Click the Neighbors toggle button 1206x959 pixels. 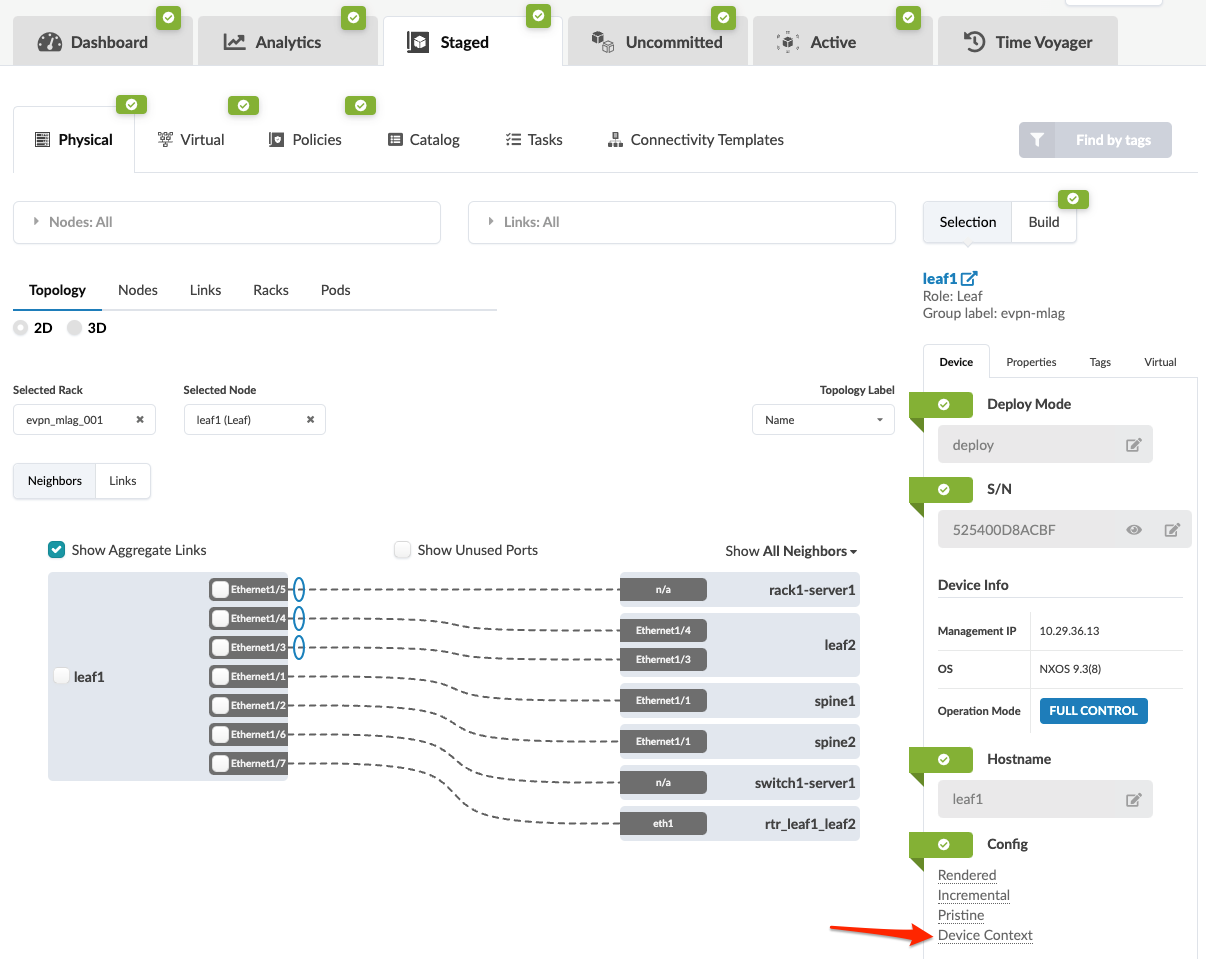[x=55, y=481]
